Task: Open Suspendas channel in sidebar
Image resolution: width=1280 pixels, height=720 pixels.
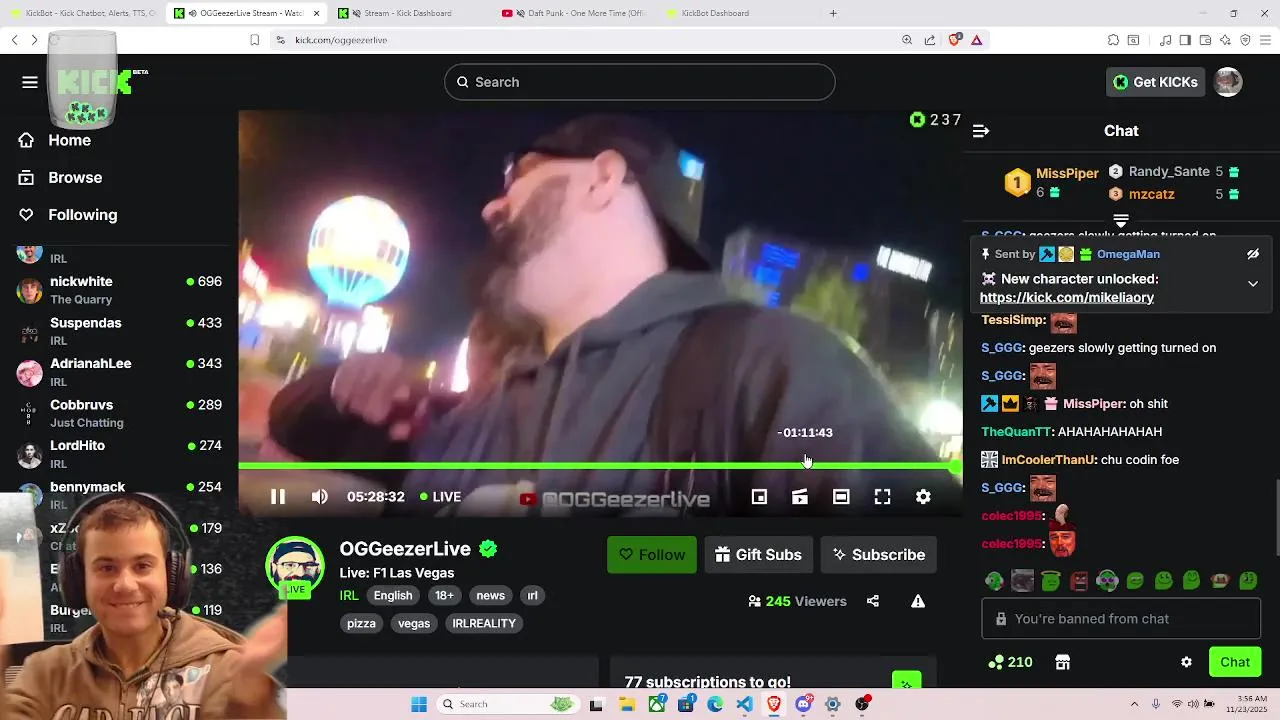Action: [x=119, y=331]
